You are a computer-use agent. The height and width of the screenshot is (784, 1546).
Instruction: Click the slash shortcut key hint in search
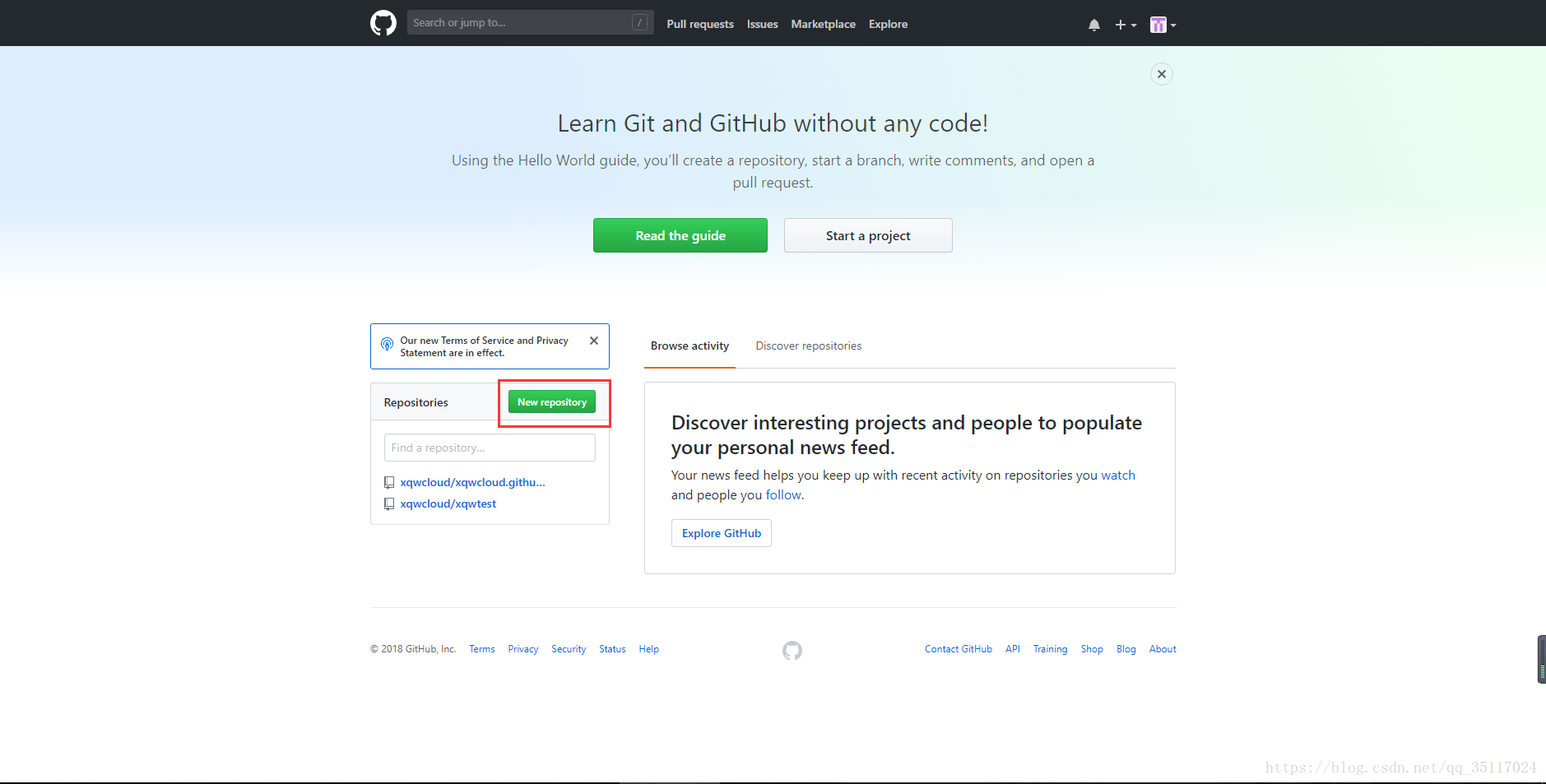click(x=639, y=22)
